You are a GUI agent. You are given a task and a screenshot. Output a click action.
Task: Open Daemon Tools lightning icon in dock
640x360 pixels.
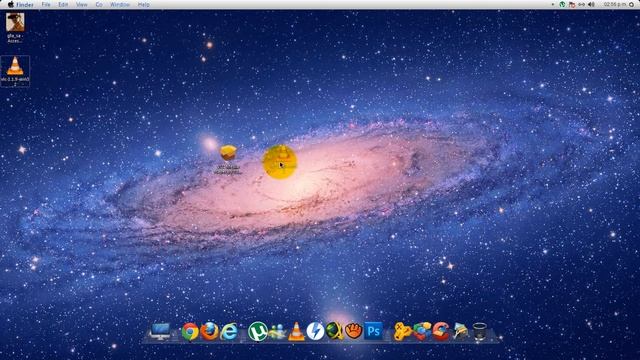point(315,331)
